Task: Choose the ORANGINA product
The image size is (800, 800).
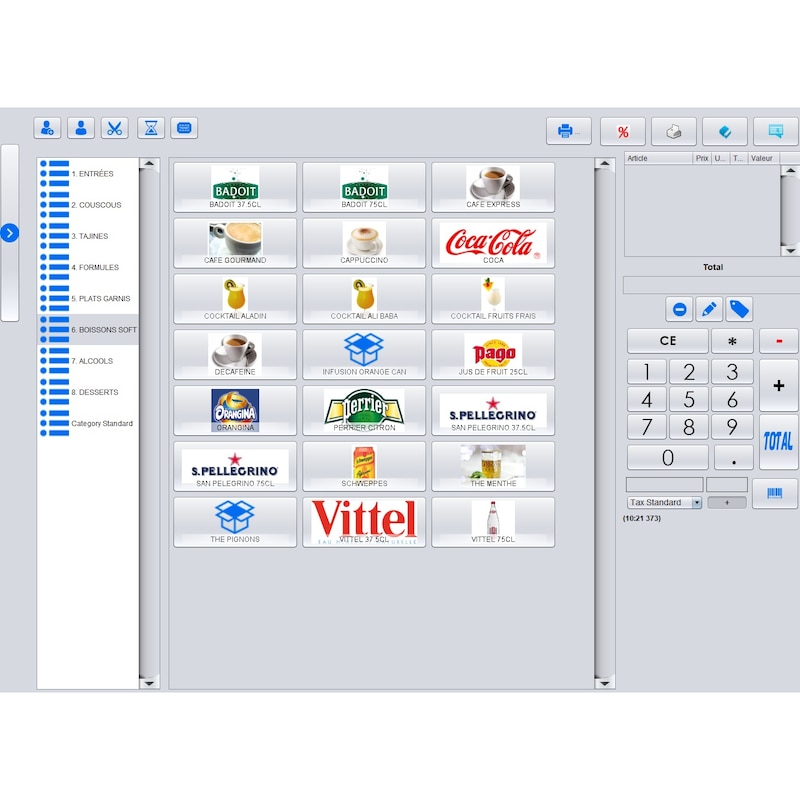Action: click(235, 410)
